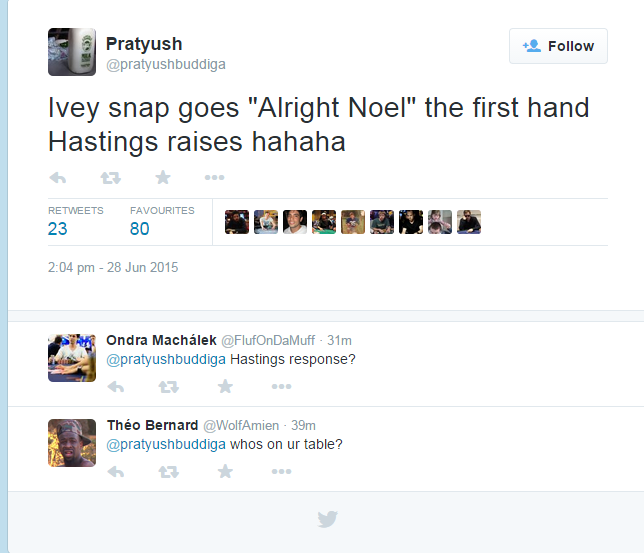The height and width of the screenshot is (553, 644).
Task: View the 80 favourites list
Action: (140, 228)
